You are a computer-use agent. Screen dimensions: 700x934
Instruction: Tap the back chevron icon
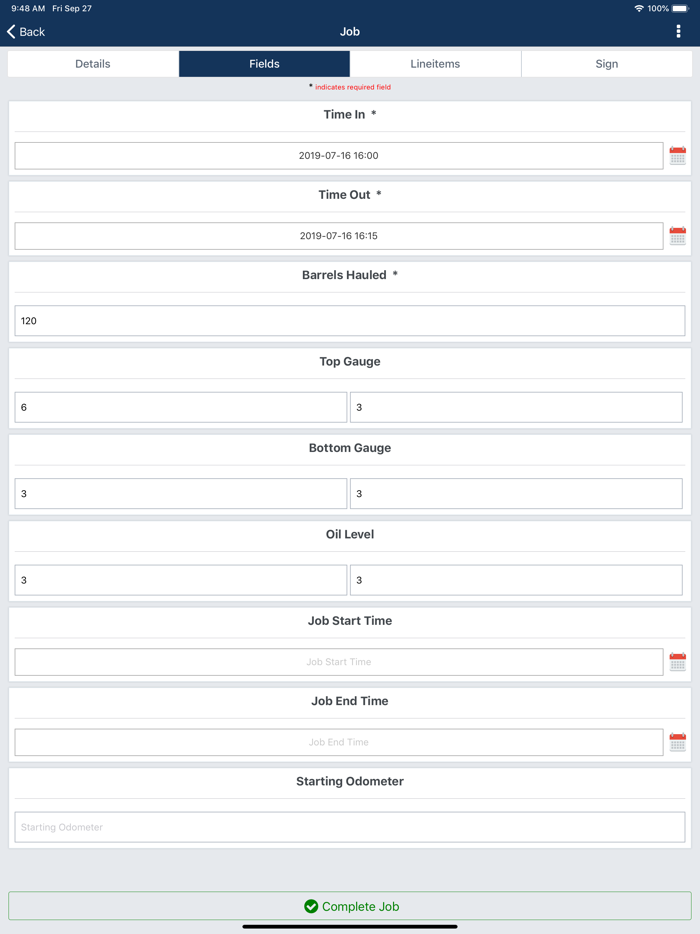[11, 31]
